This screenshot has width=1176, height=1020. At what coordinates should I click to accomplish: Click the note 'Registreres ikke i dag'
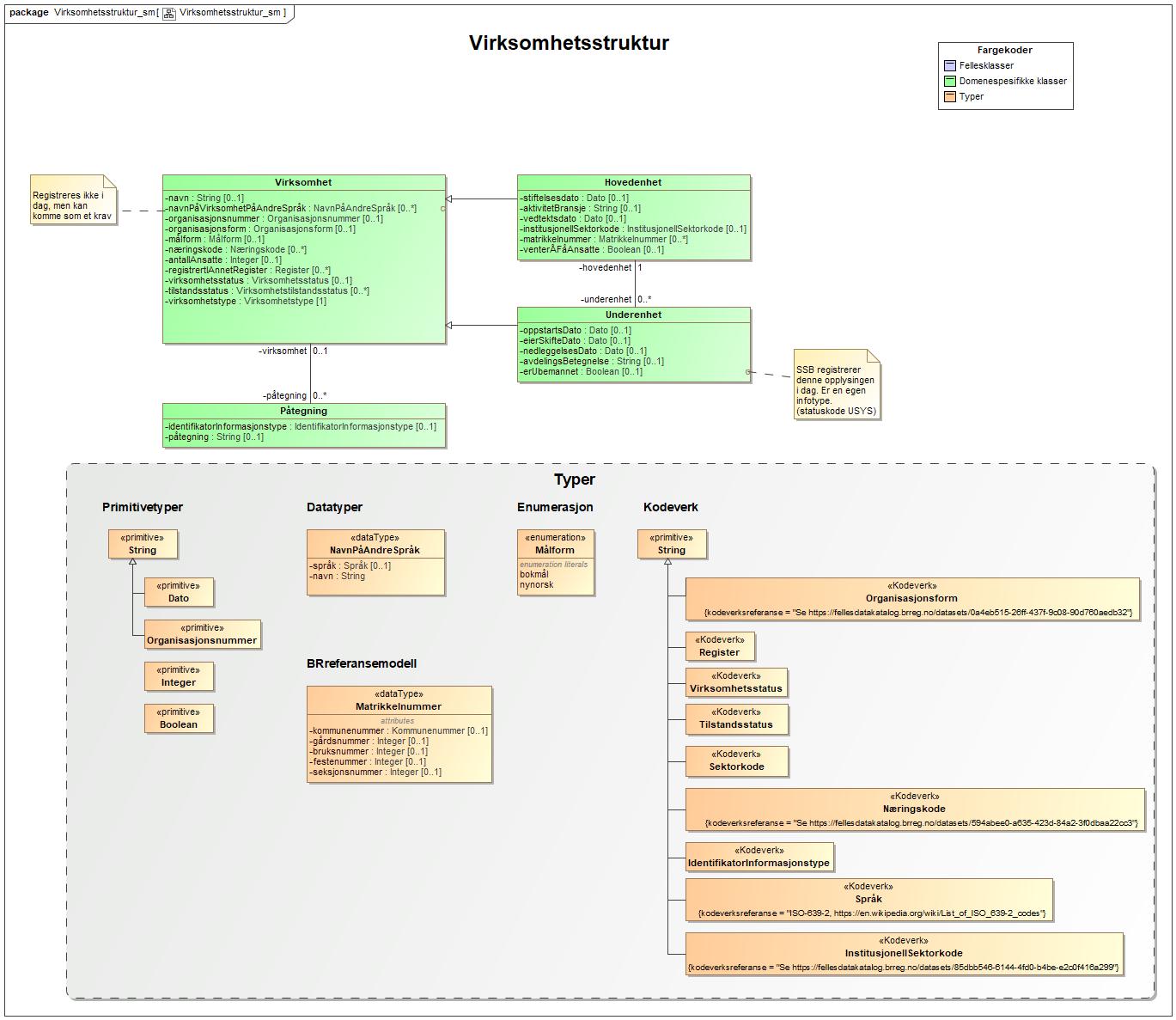click(x=74, y=200)
